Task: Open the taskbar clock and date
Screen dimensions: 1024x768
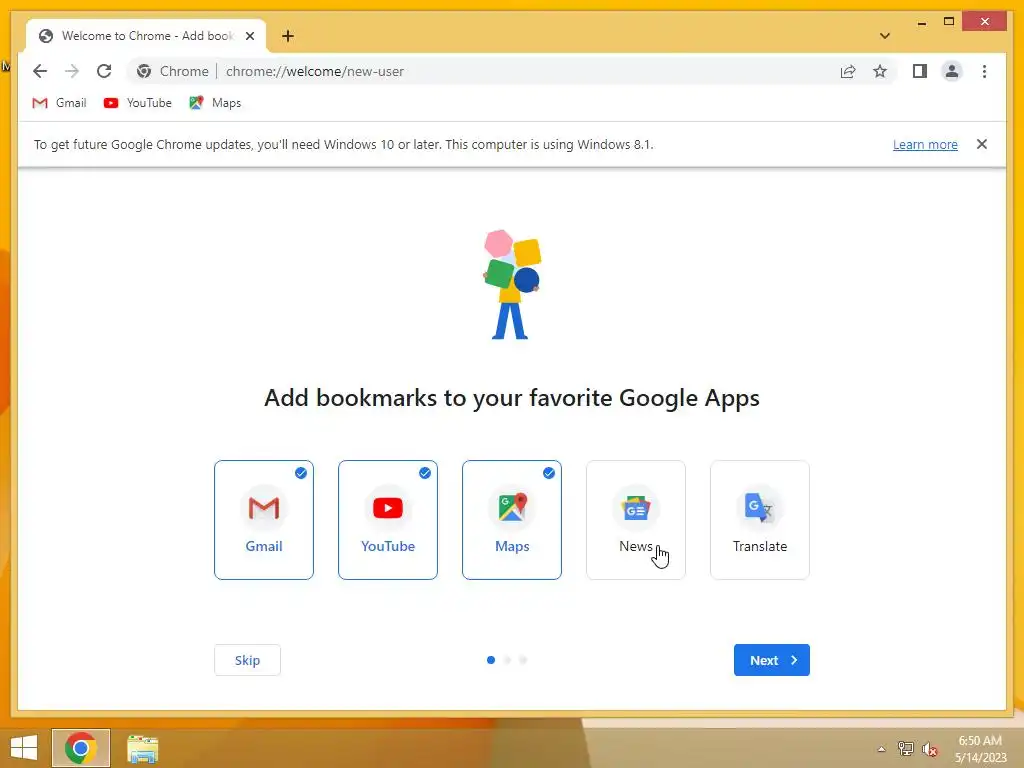Action: pos(980,749)
